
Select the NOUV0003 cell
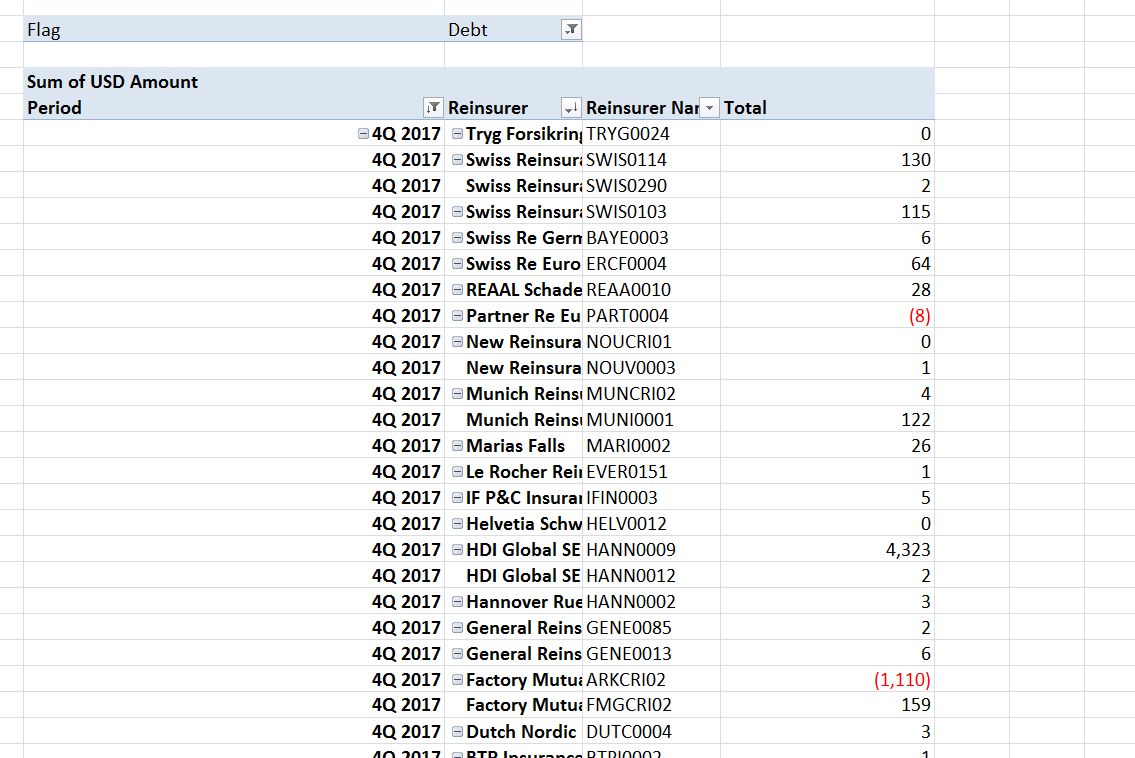(x=651, y=368)
